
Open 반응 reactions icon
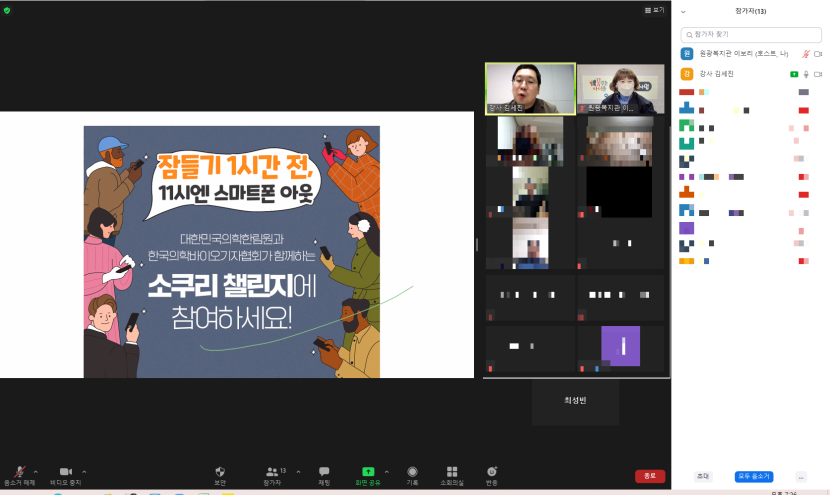tap(492, 472)
